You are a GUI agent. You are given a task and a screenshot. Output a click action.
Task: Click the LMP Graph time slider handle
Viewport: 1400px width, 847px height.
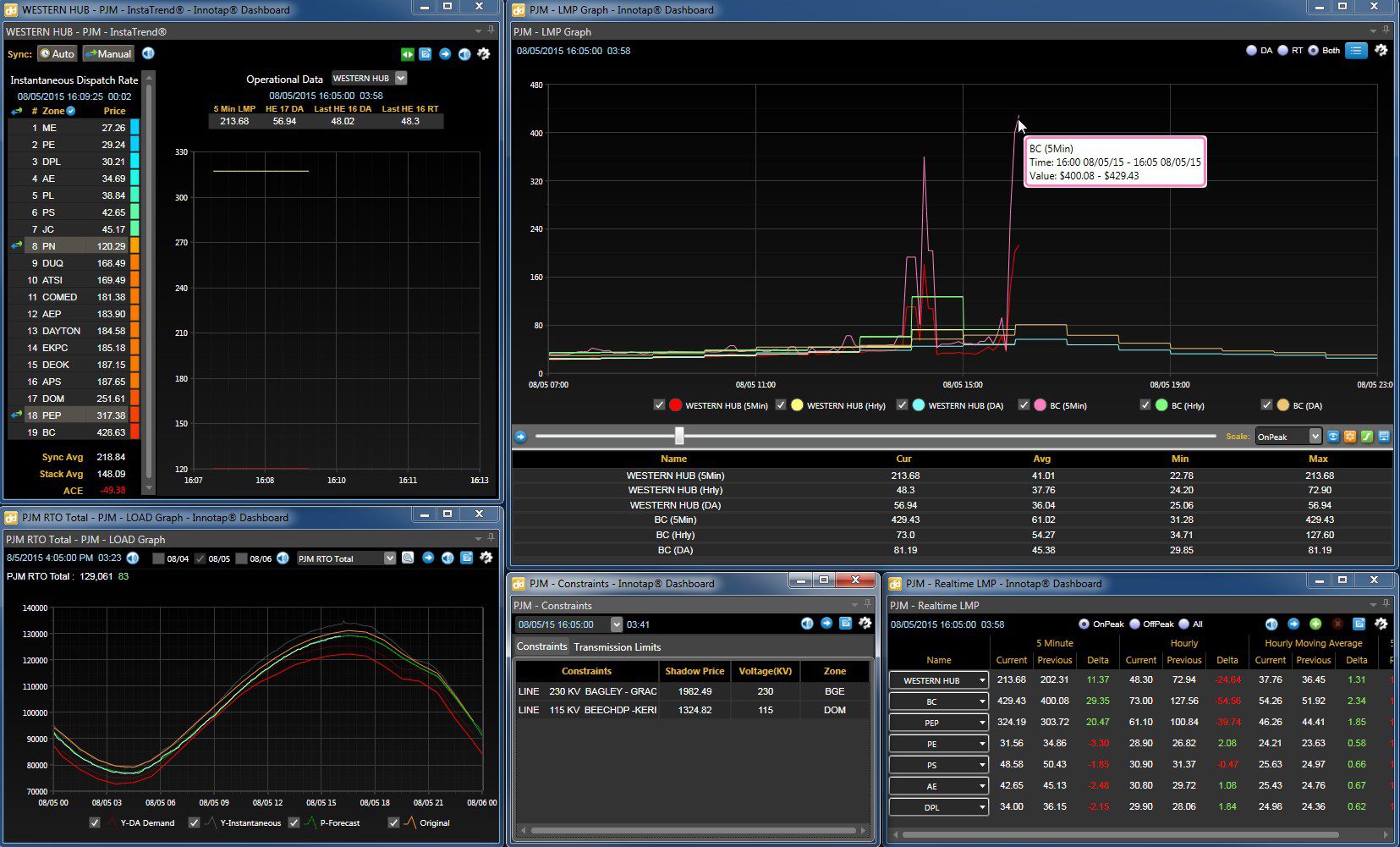(x=679, y=436)
